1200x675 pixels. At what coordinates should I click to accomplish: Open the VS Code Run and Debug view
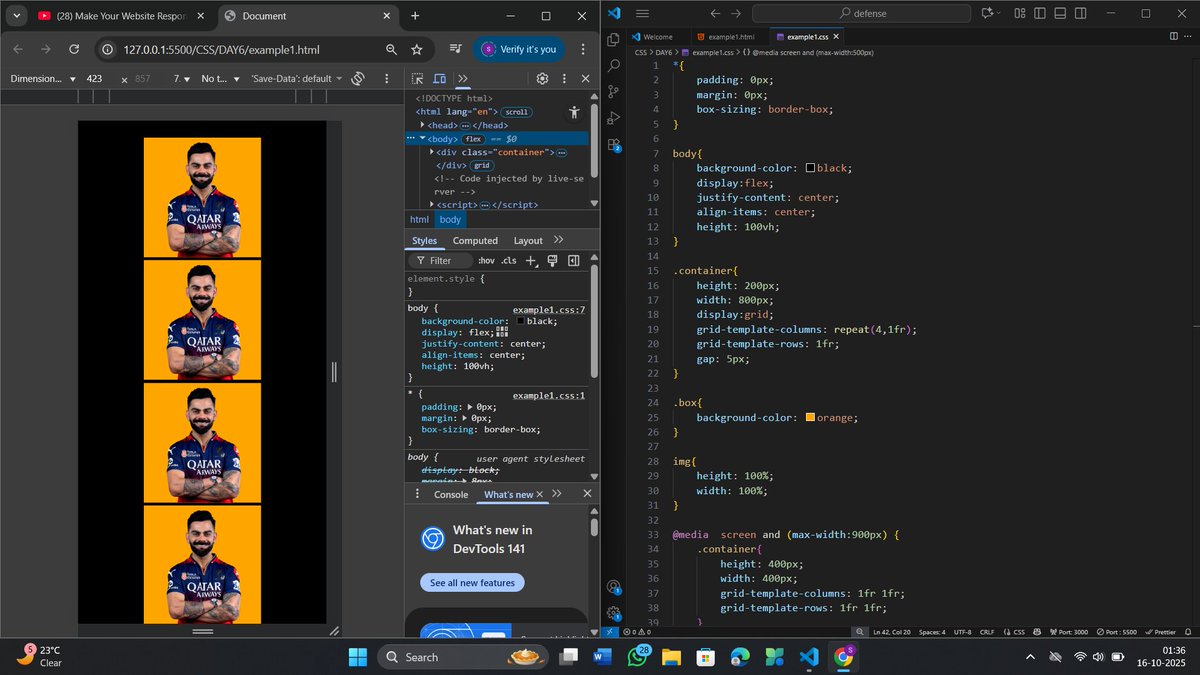coord(614,117)
